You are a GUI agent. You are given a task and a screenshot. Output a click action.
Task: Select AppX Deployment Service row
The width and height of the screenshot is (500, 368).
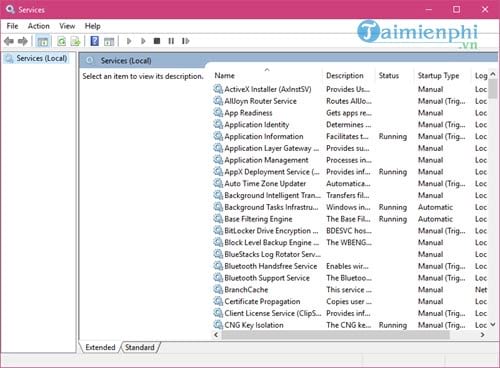click(x=350, y=172)
